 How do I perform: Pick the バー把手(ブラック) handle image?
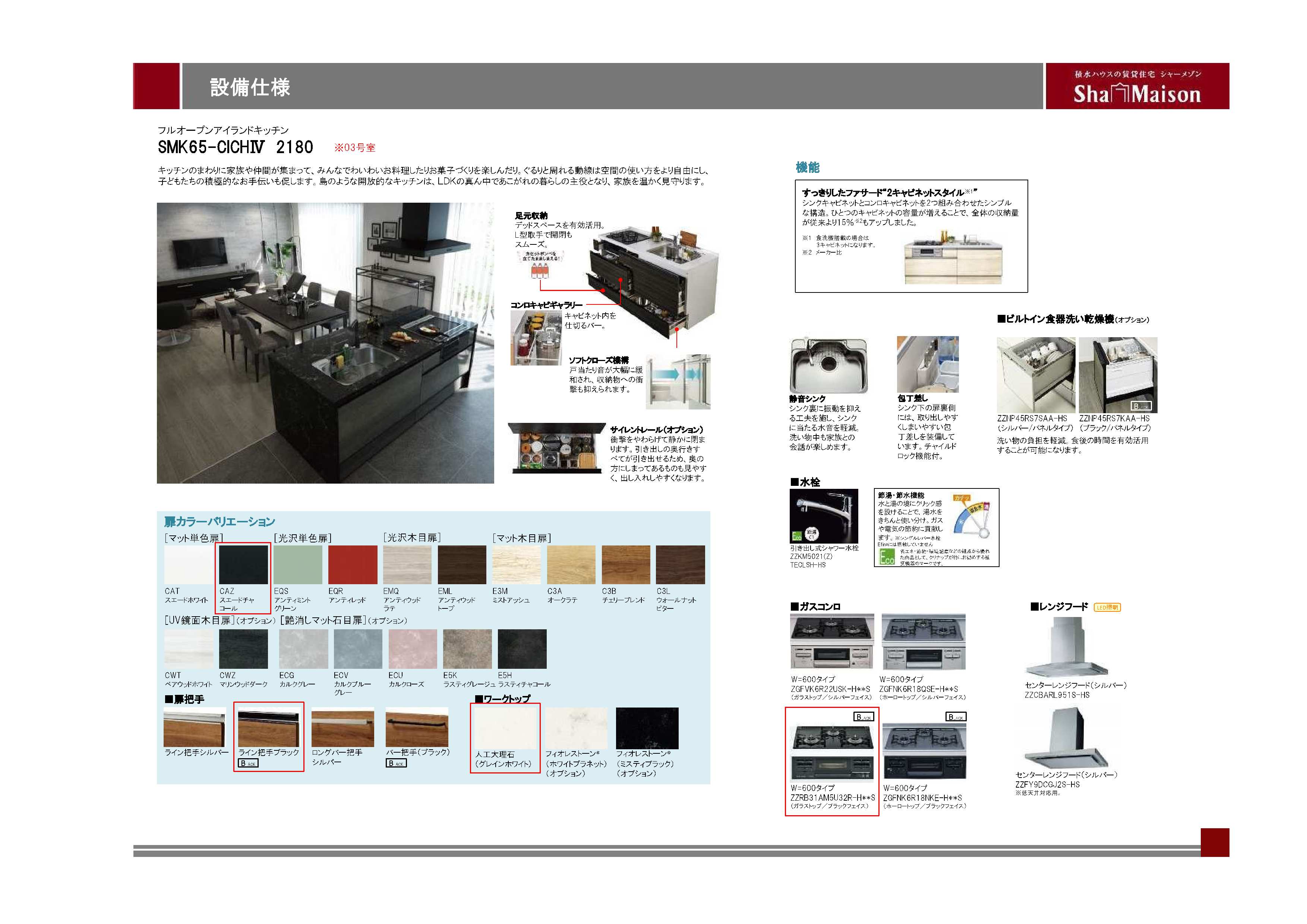[x=417, y=727]
